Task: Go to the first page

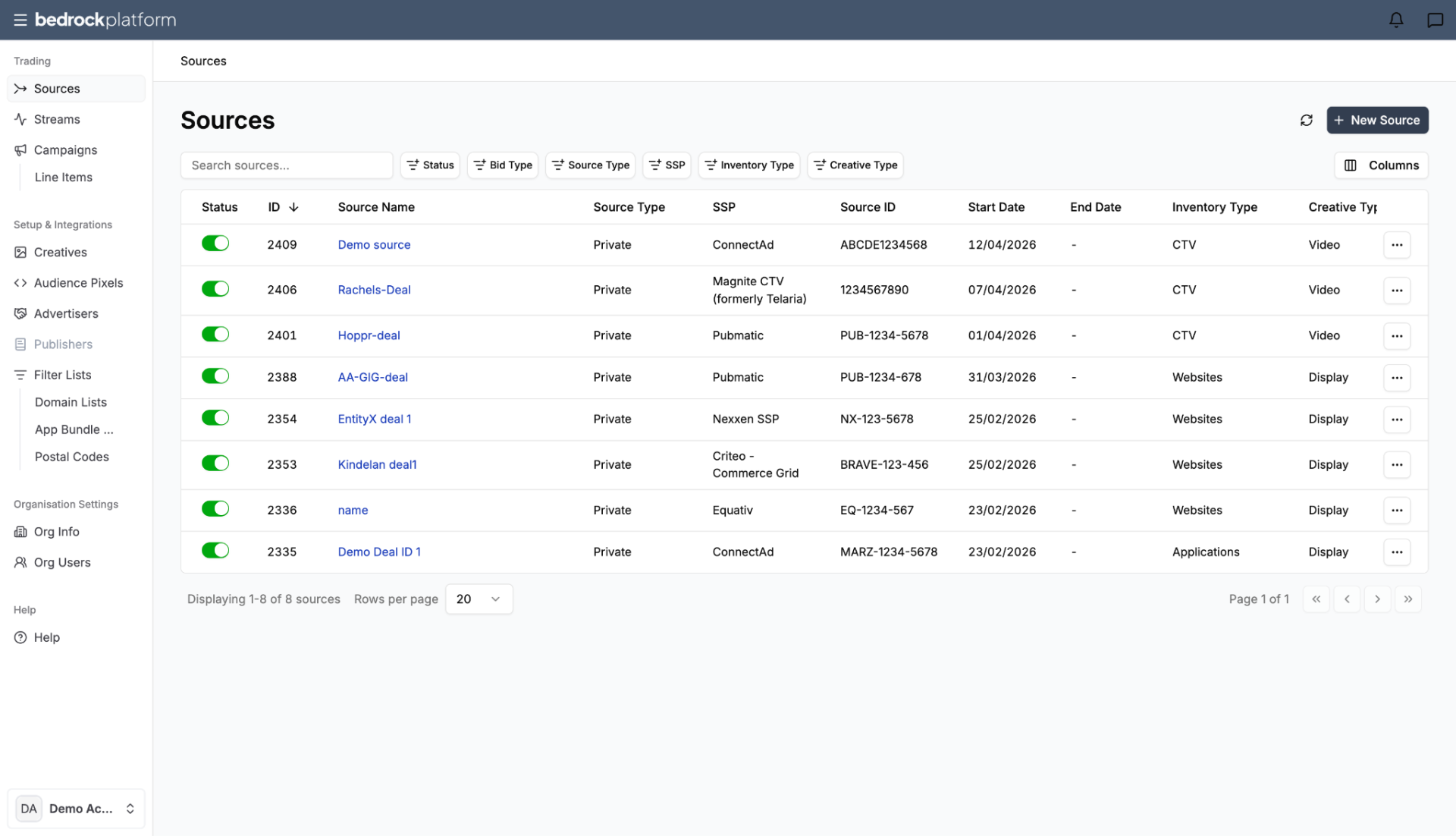Action: click(x=1316, y=599)
